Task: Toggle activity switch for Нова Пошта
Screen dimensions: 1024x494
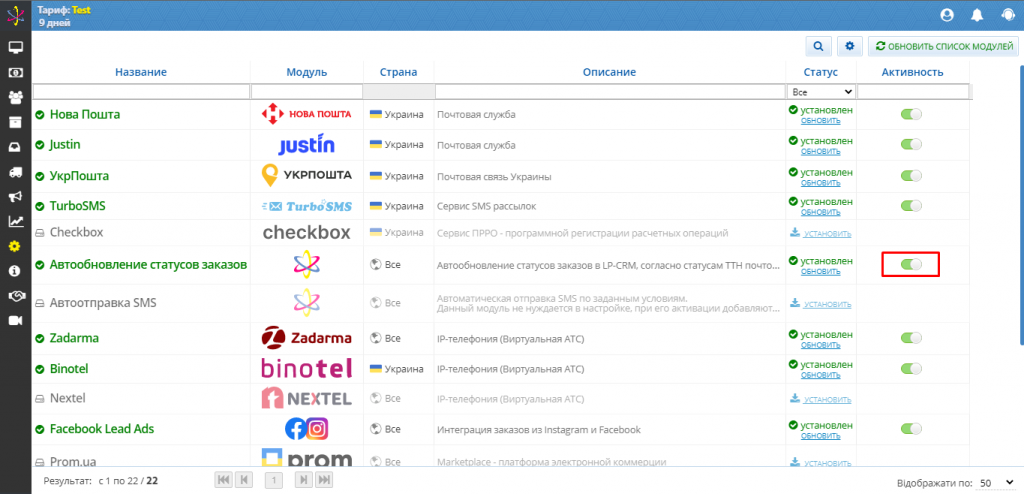Action: (x=911, y=114)
